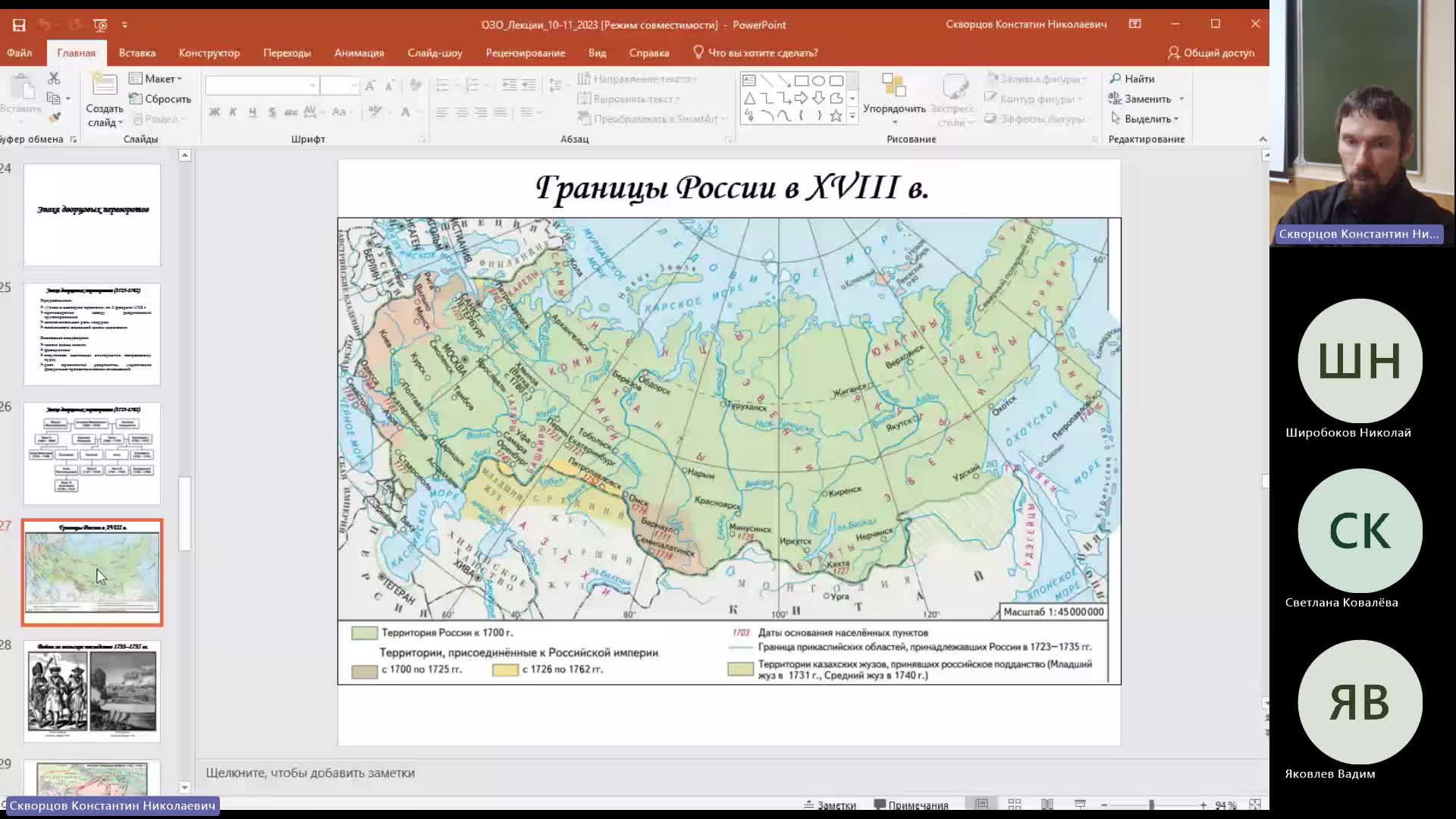Save the presentation with the floppy disk icon
This screenshot has height=819, width=1456.
pos(19,25)
